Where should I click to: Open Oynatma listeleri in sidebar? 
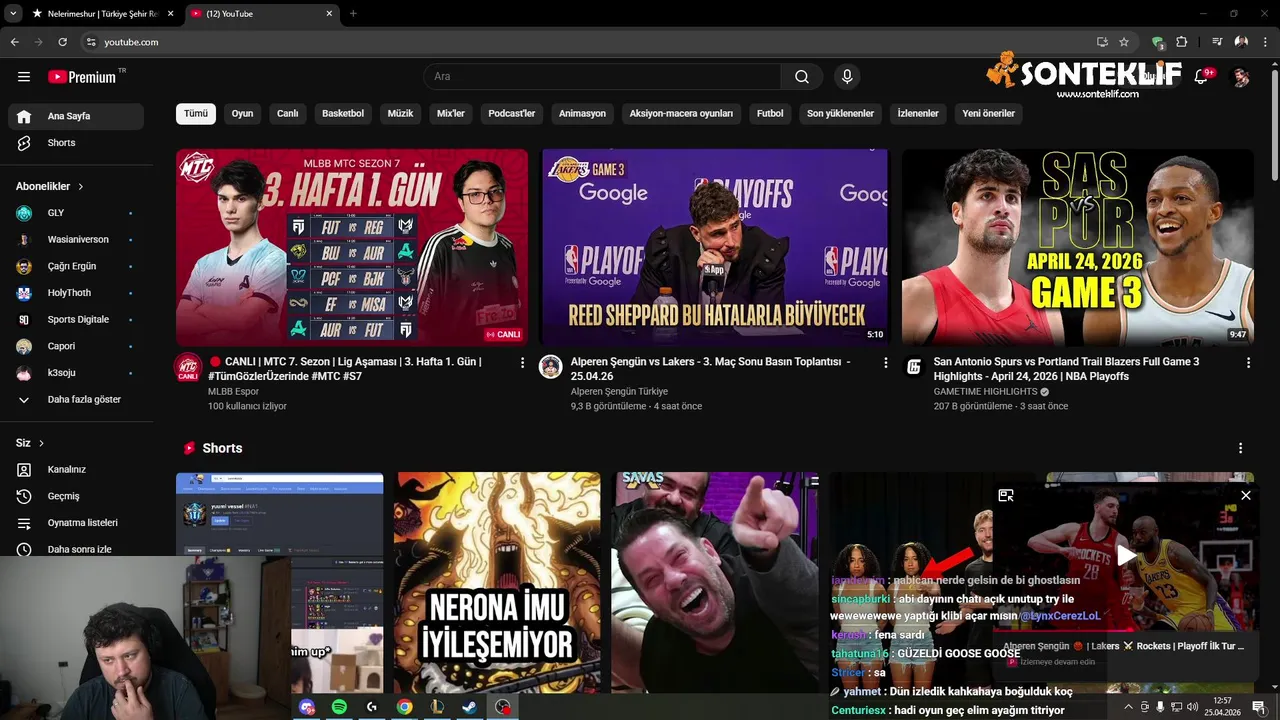point(76,523)
